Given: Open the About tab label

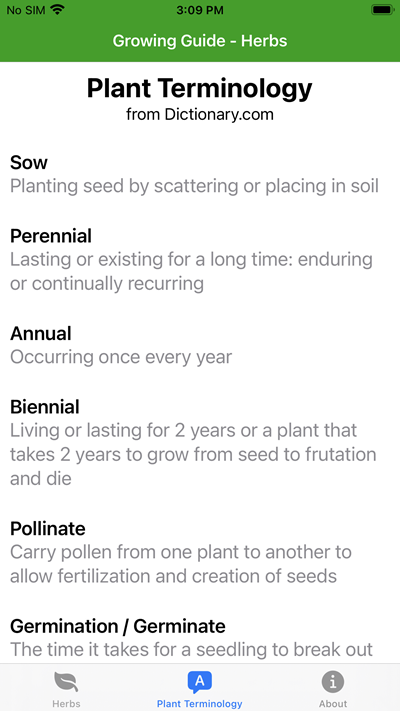Looking at the screenshot, I should (x=333, y=704).
